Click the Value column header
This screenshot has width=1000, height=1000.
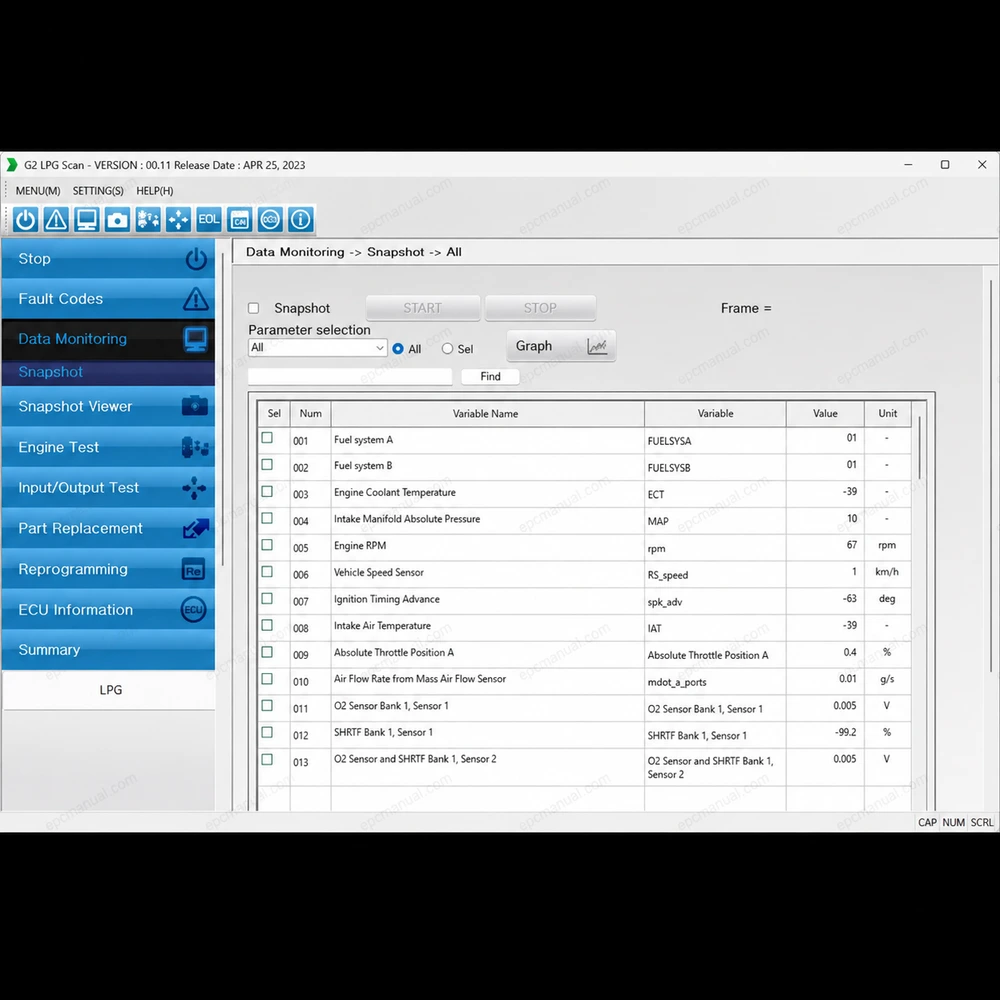coord(825,414)
